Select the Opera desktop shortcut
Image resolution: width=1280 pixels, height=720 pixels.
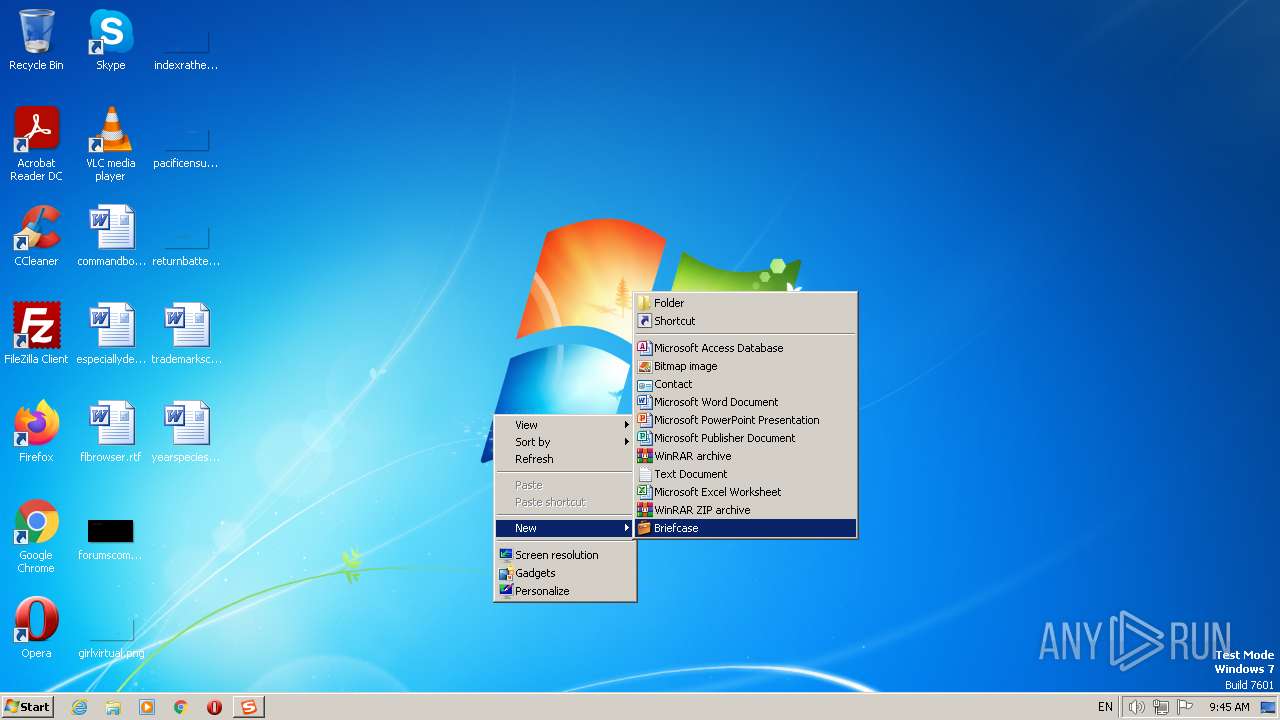coord(36,628)
